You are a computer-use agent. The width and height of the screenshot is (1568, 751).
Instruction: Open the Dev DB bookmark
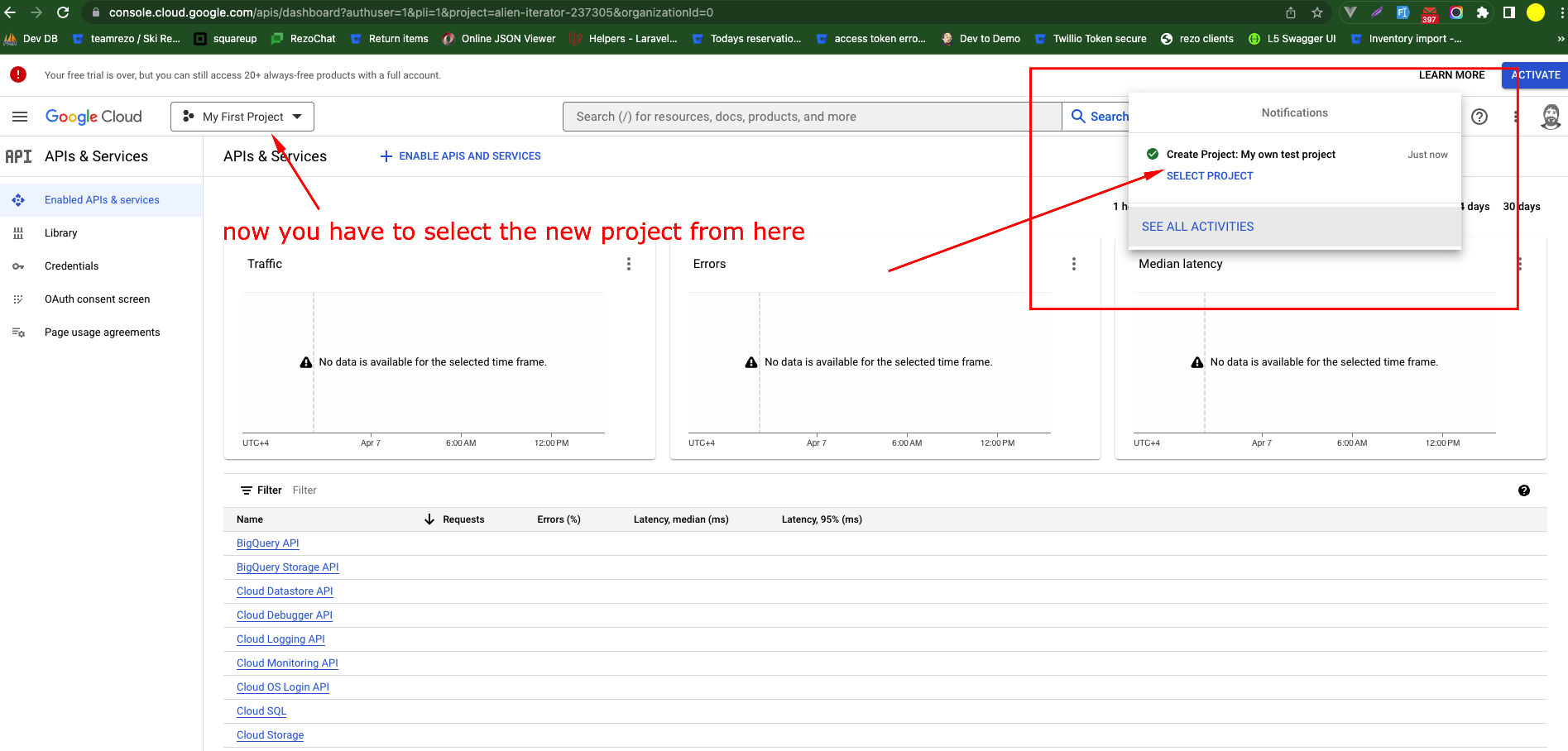click(x=31, y=39)
